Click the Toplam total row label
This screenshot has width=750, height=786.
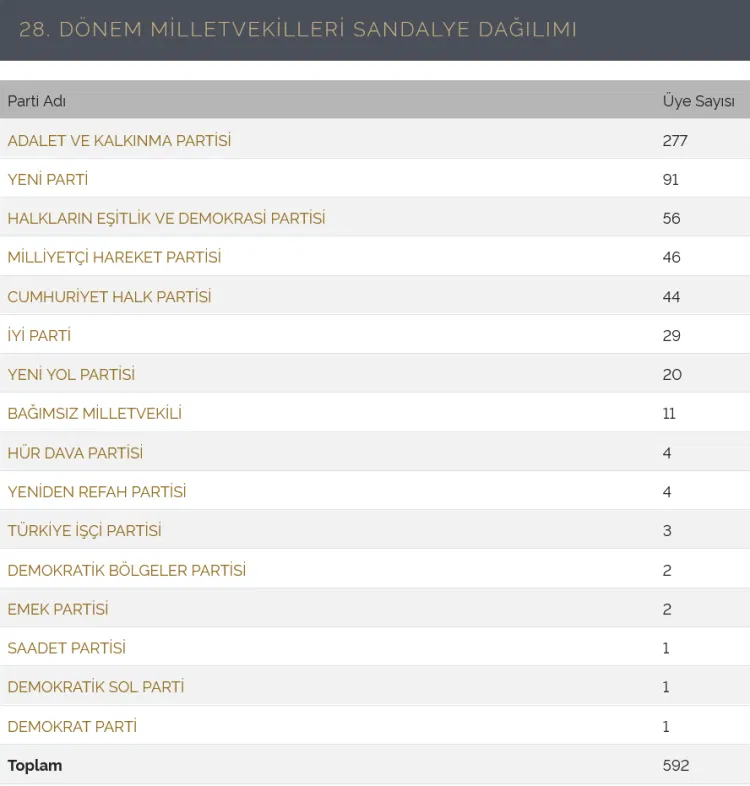35,766
